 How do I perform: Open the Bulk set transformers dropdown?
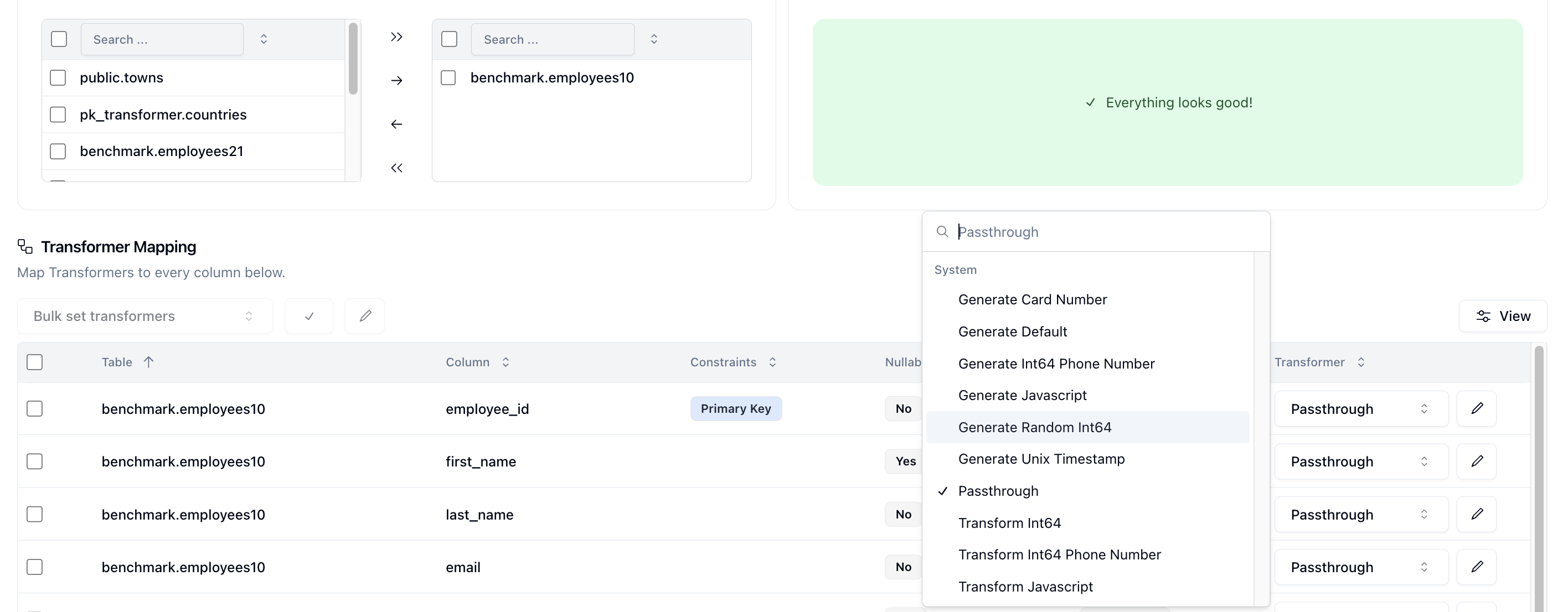point(145,316)
